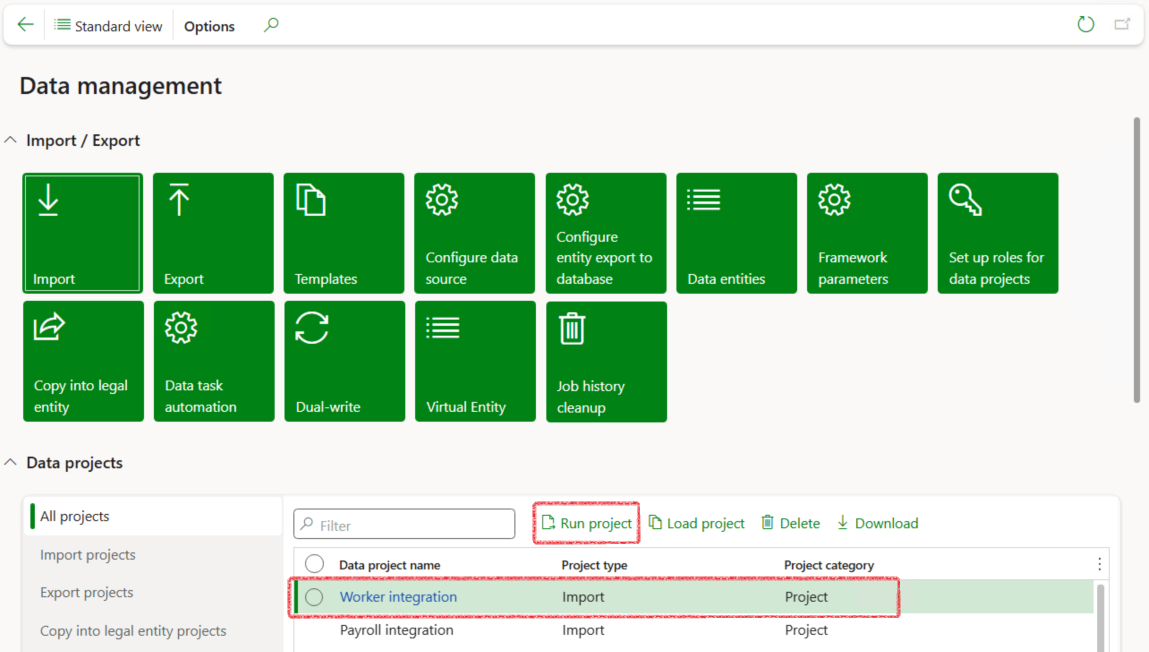The height and width of the screenshot is (652, 1149).
Task: Open the Export tile
Action: [x=213, y=233]
